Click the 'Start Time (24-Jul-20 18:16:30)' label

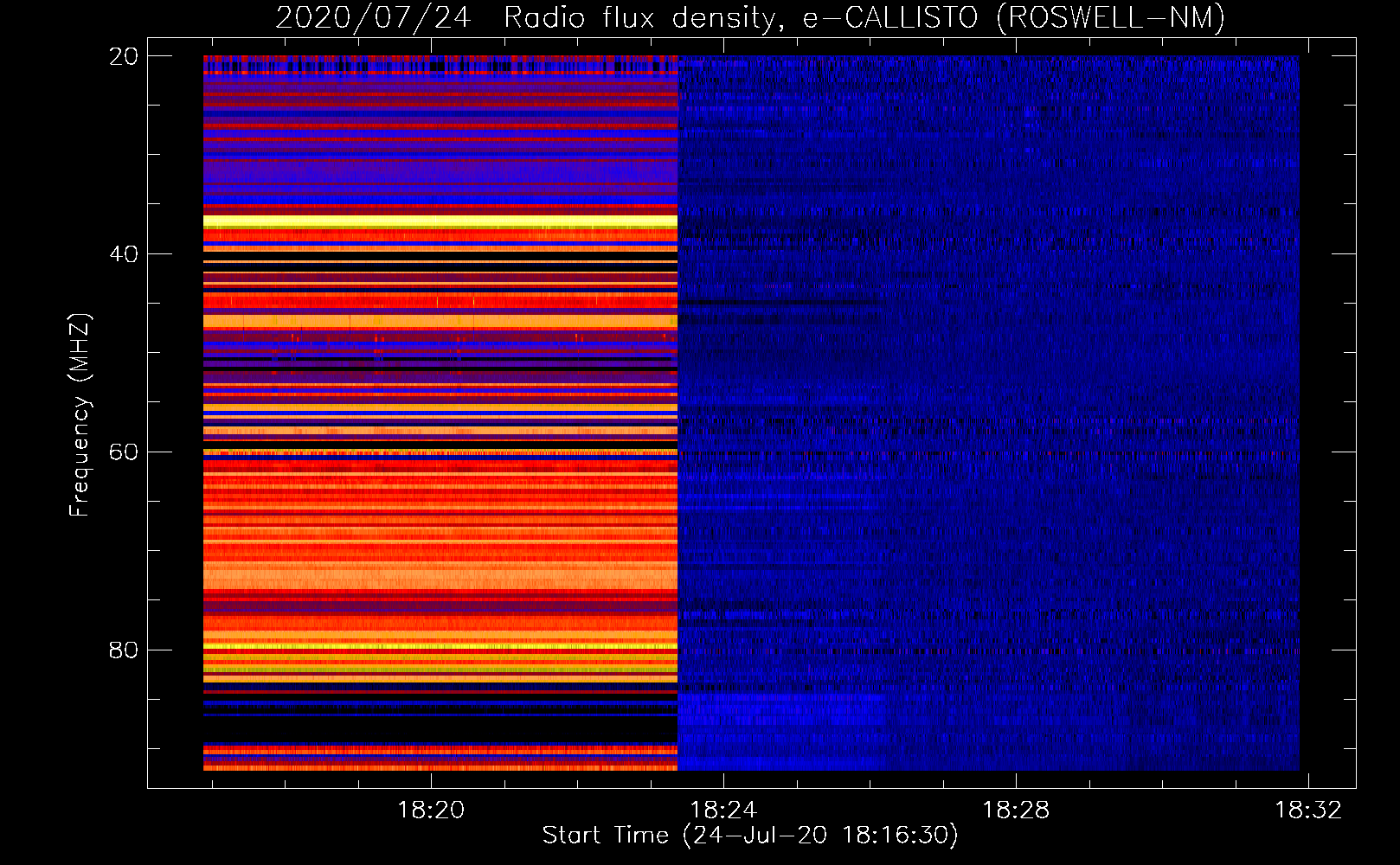point(750,836)
